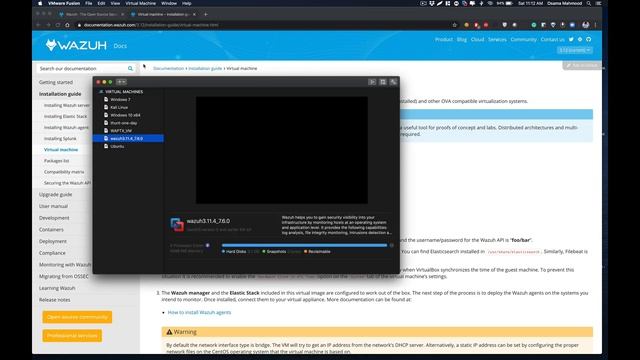Go to browser home page
This screenshot has height=360, width=640.
pyautogui.click(x=67, y=25)
